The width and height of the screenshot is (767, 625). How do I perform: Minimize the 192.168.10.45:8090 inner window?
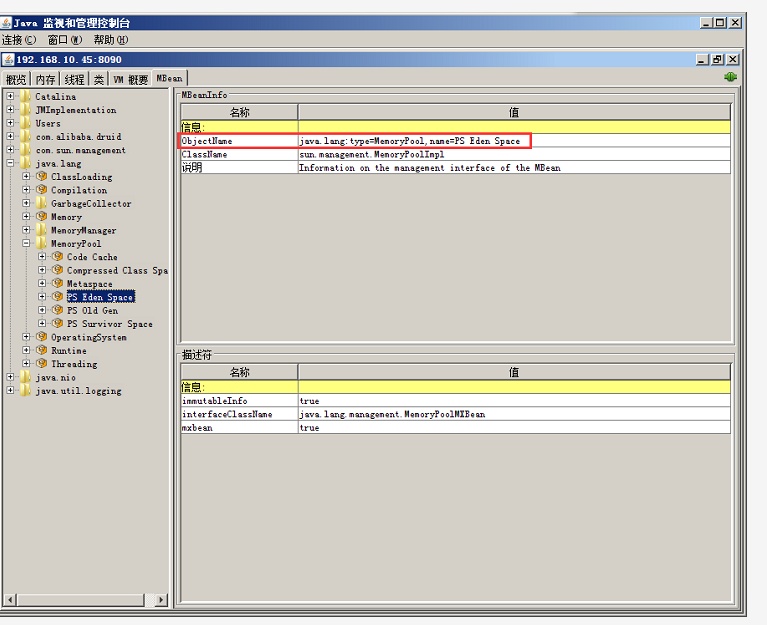click(x=702, y=60)
